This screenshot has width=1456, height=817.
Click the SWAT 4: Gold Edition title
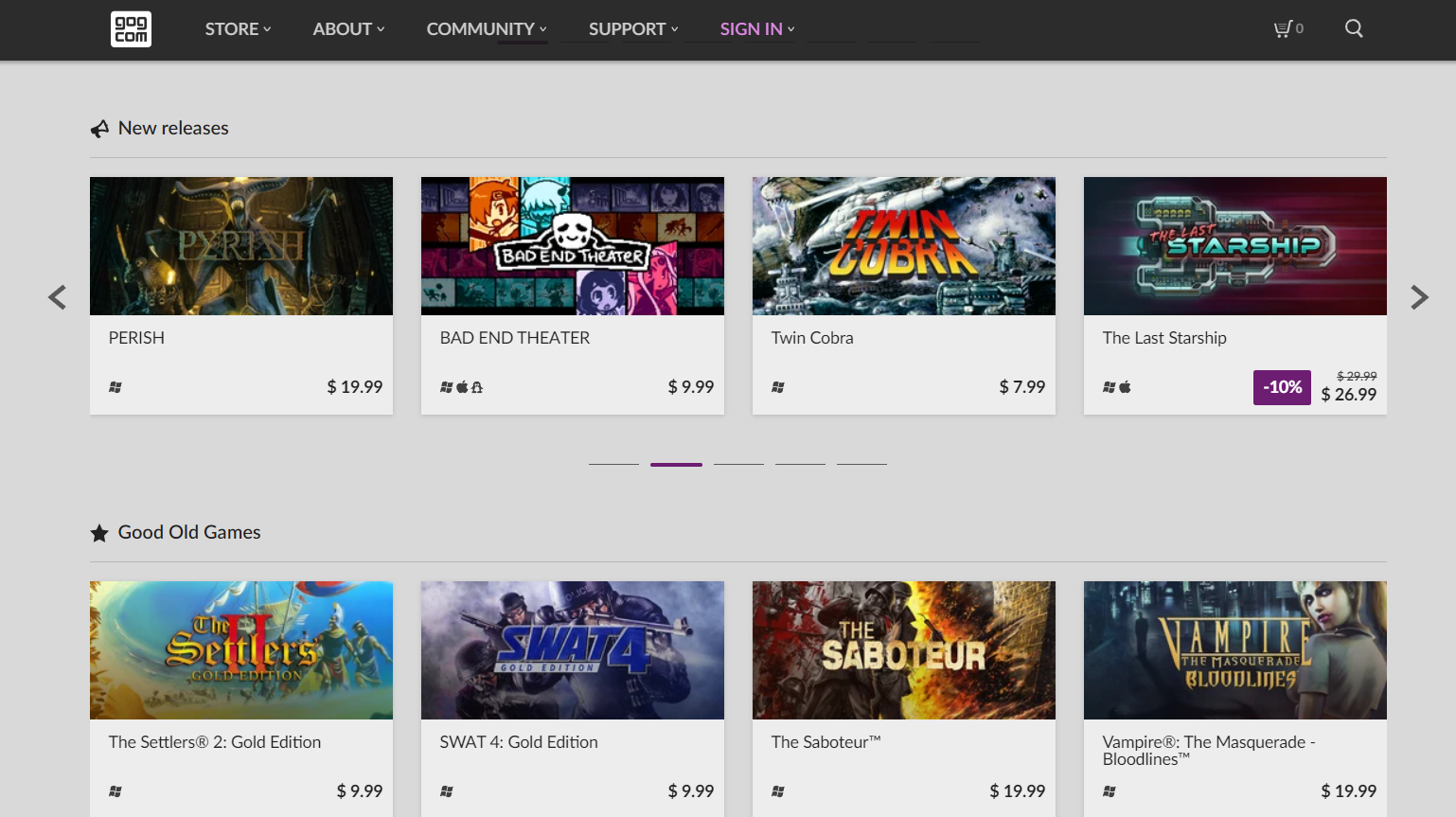coord(519,742)
